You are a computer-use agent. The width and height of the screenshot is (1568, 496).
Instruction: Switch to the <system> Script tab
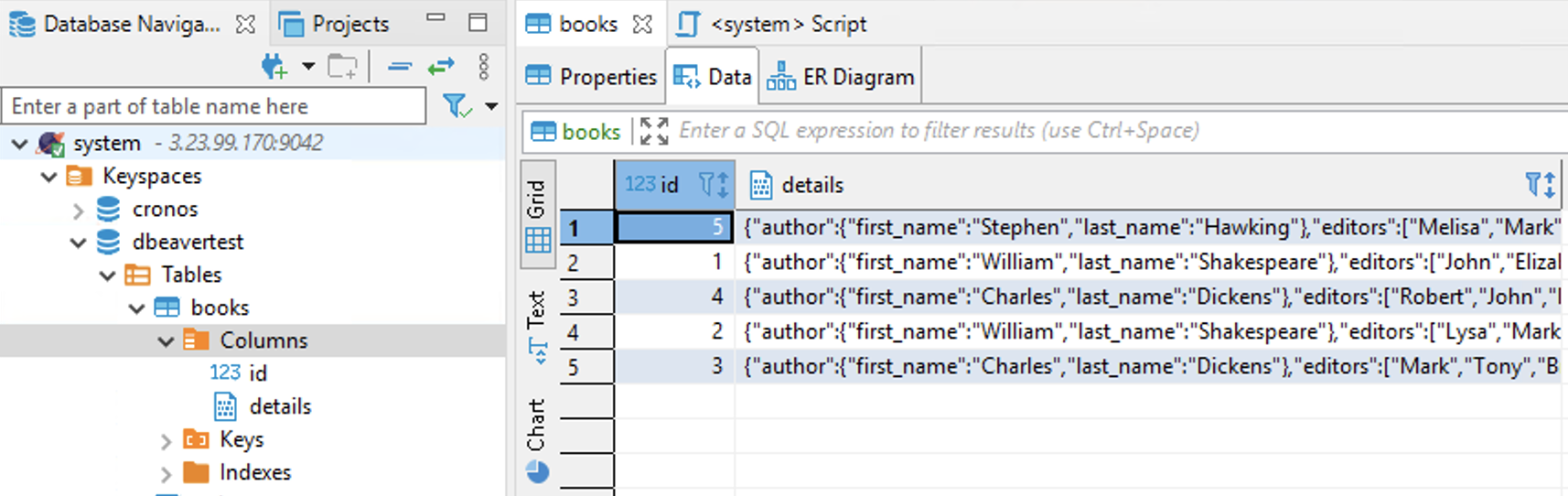coord(772,25)
